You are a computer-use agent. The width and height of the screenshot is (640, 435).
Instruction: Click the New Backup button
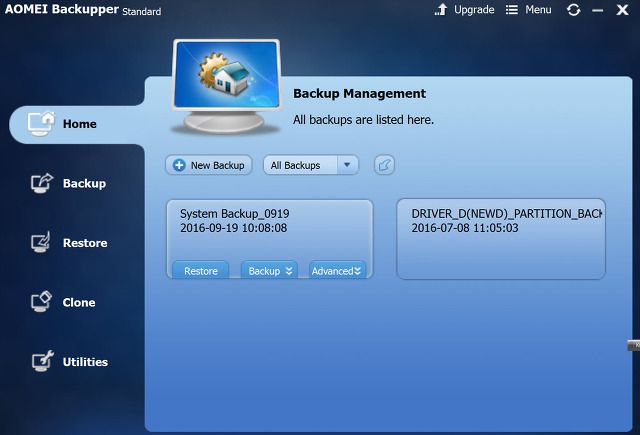(x=209, y=165)
